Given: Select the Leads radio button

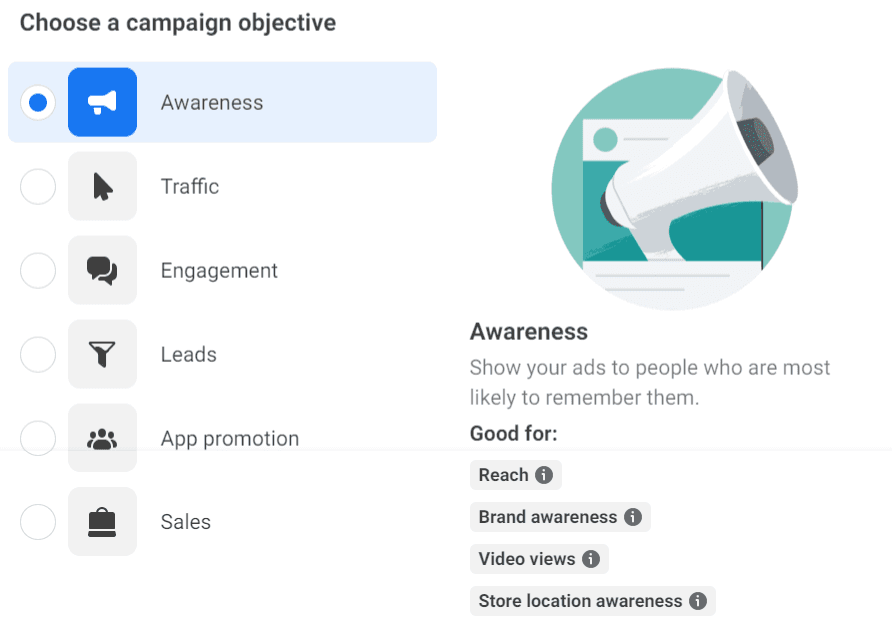Looking at the screenshot, I should (x=38, y=354).
